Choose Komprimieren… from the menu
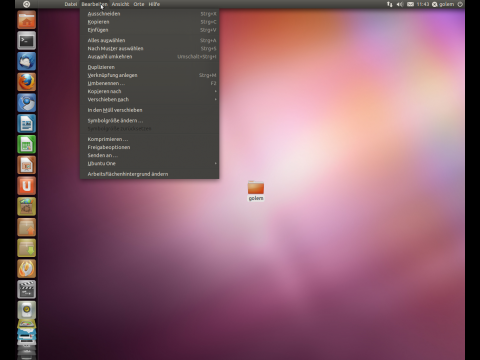The width and height of the screenshot is (480, 360). coord(150,139)
